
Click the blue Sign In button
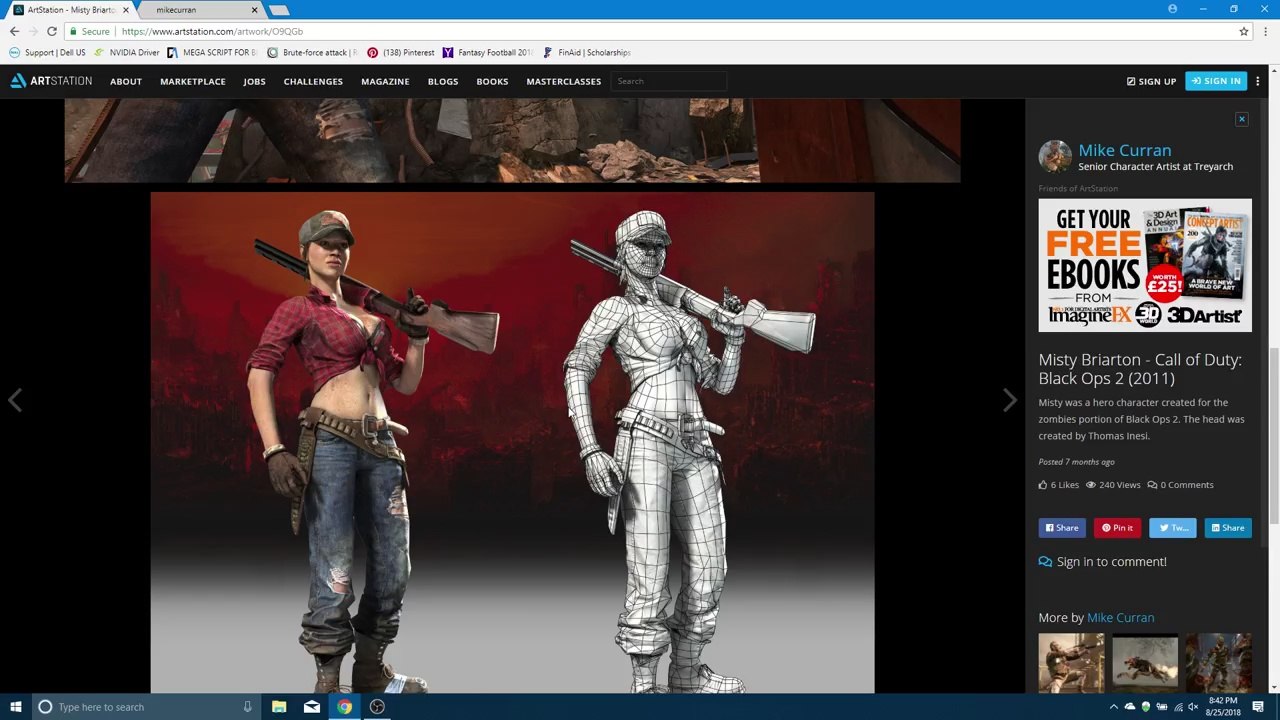pyautogui.click(x=1216, y=81)
